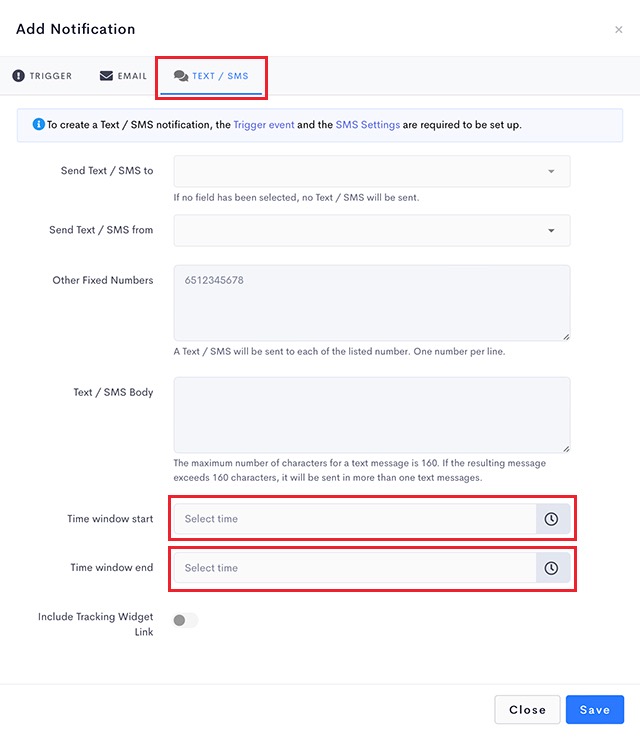Click the Trigger tab exclamation icon
The height and width of the screenshot is (739, 640).
[18, 75]
